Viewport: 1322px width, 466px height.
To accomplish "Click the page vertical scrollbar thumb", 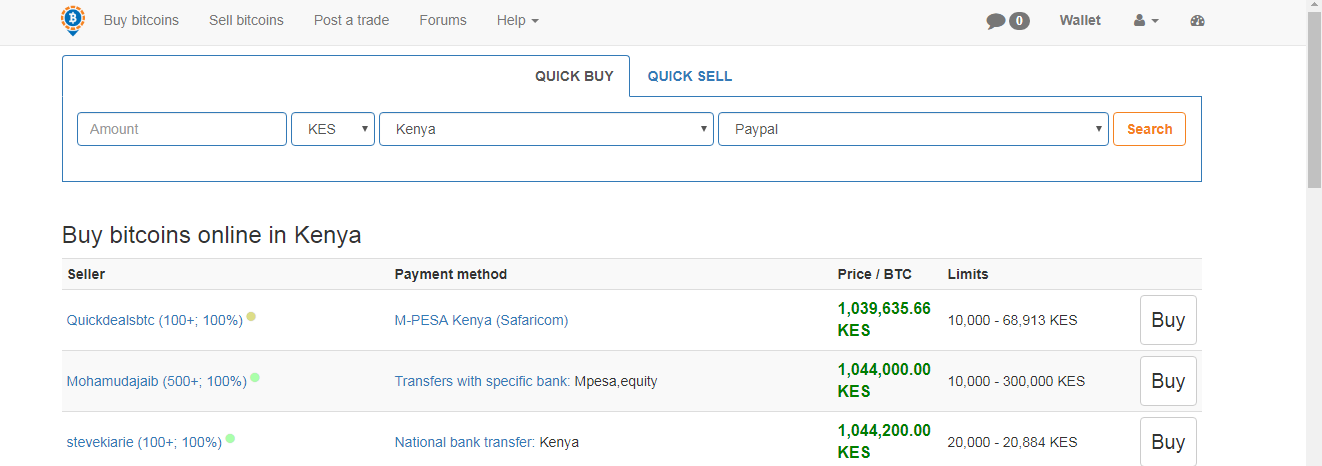I will [1314, 100].
